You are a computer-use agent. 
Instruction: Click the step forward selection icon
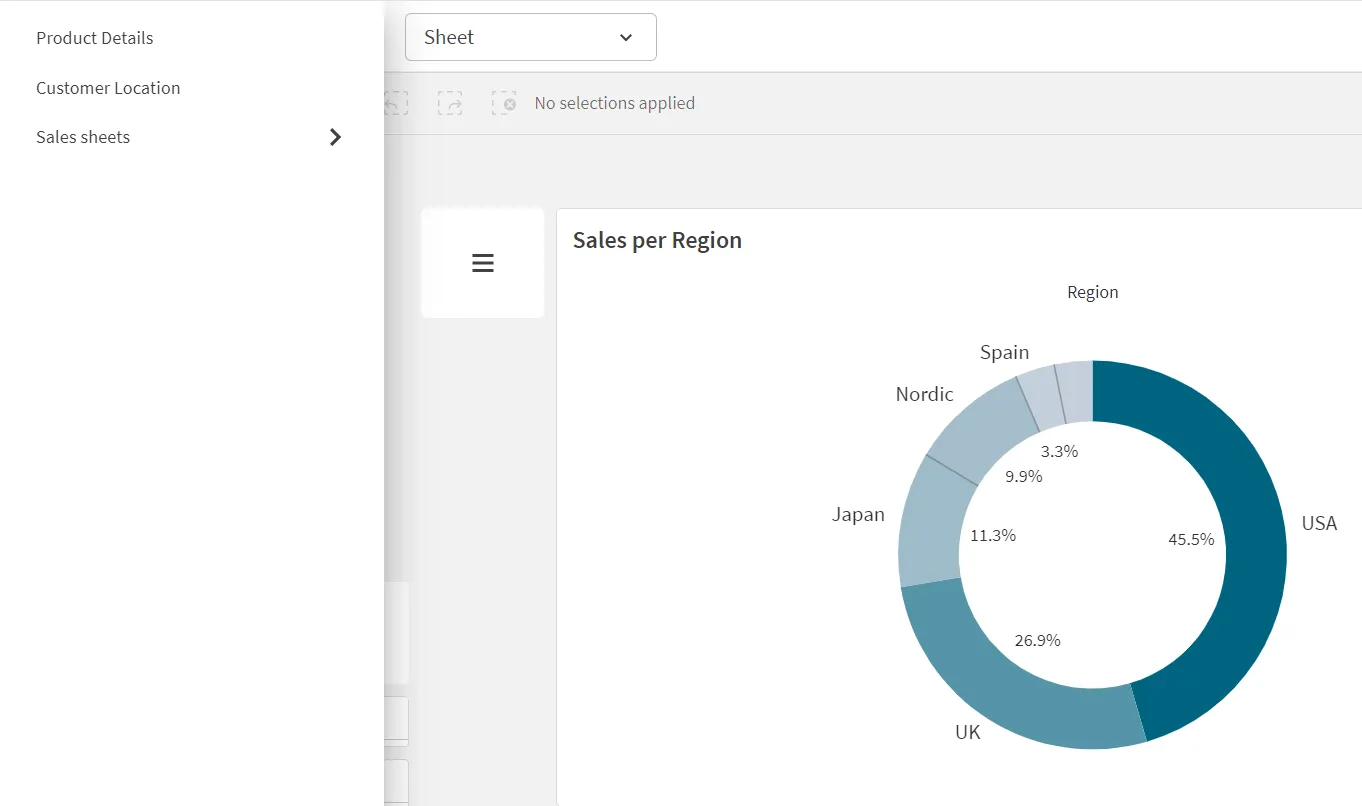click(x=450, y=103)
